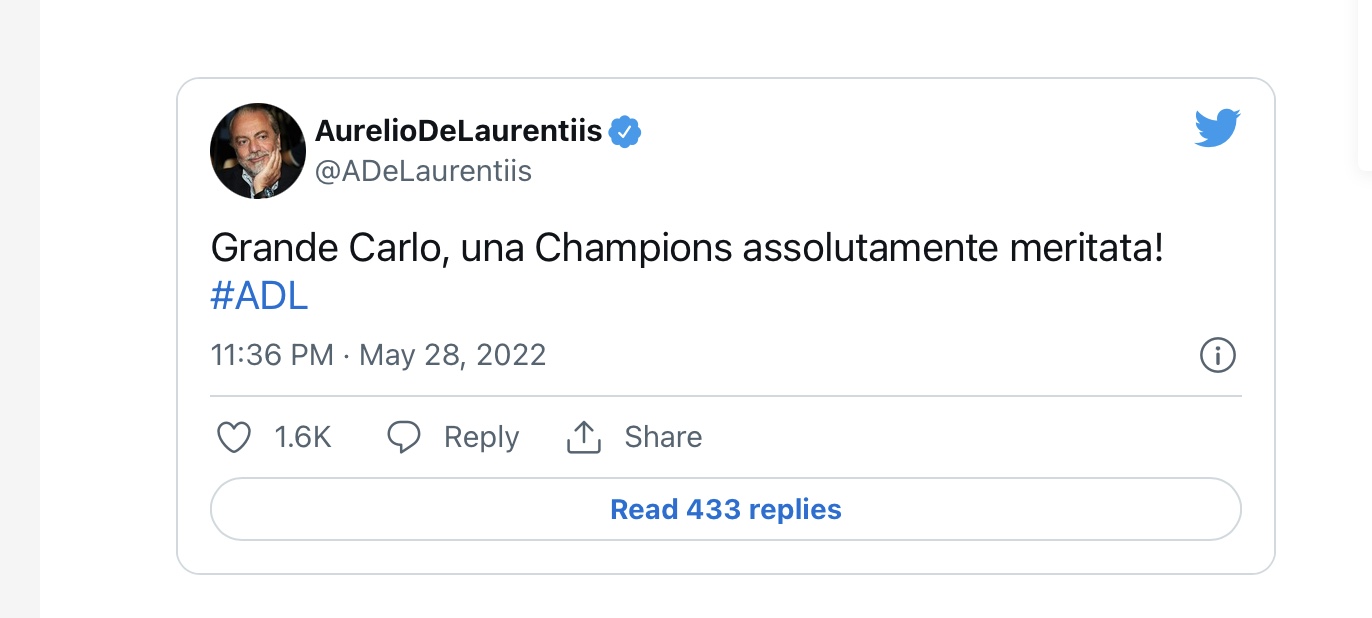
Task: Open Read 433 replies
Action: click(726, 510)
